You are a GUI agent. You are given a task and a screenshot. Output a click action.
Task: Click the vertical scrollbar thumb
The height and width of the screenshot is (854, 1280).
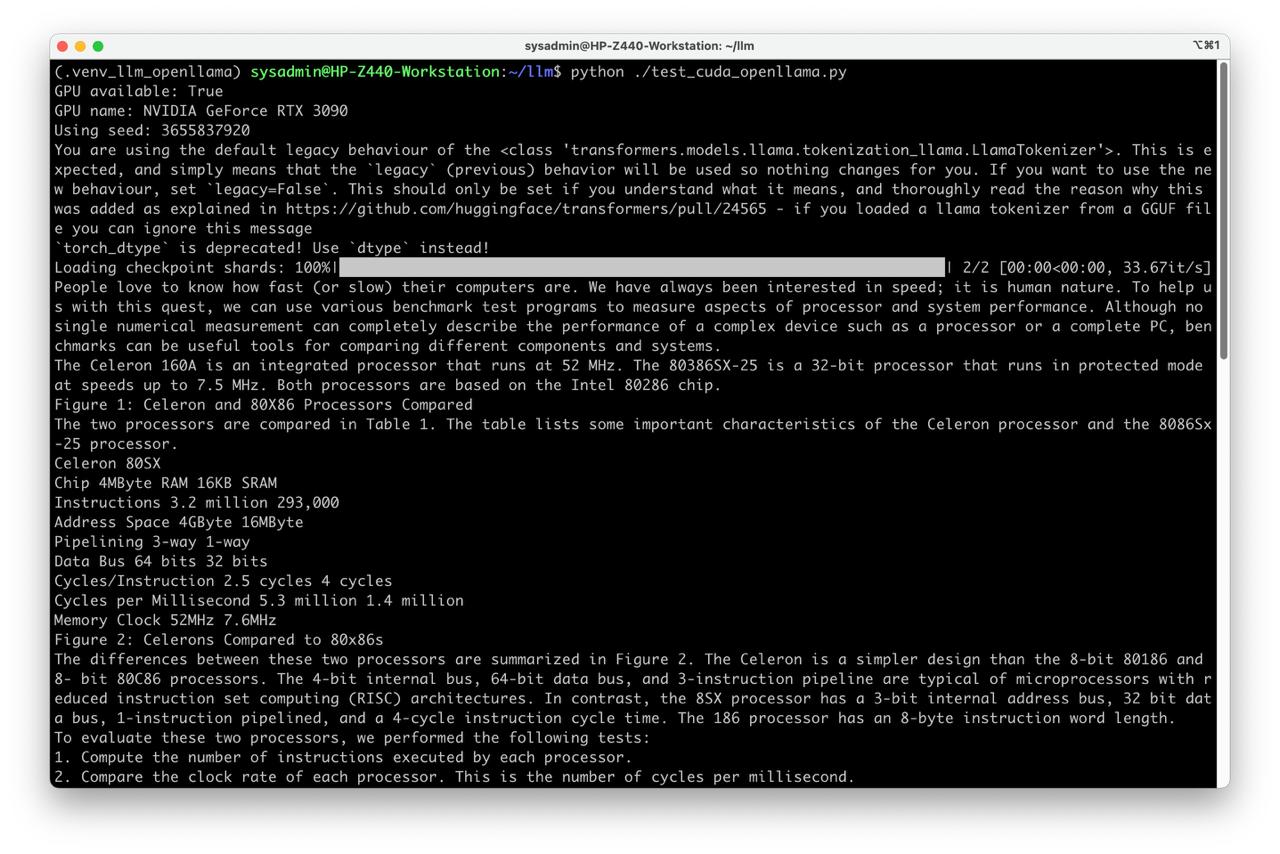point(1222,210)
